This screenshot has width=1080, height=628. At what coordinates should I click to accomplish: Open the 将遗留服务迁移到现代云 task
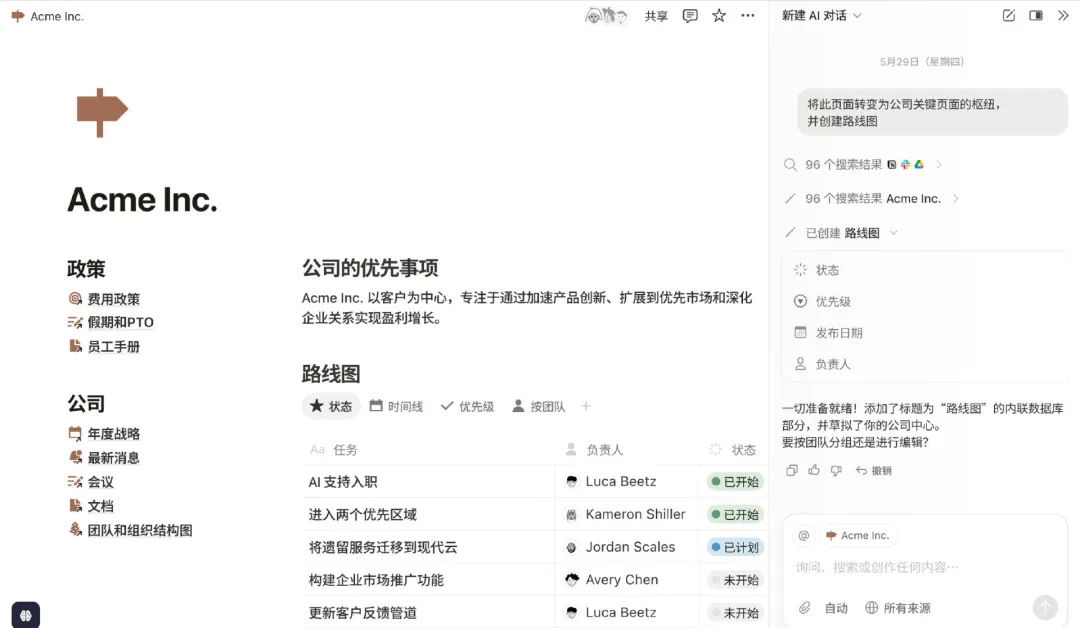(x=382, y=547)
